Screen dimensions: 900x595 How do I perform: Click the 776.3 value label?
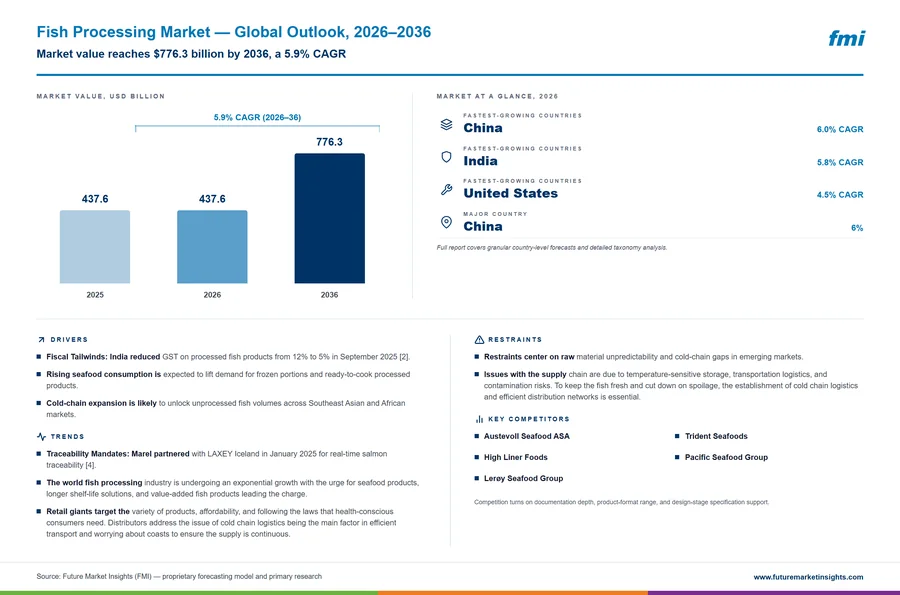click(x=329, y=142)
